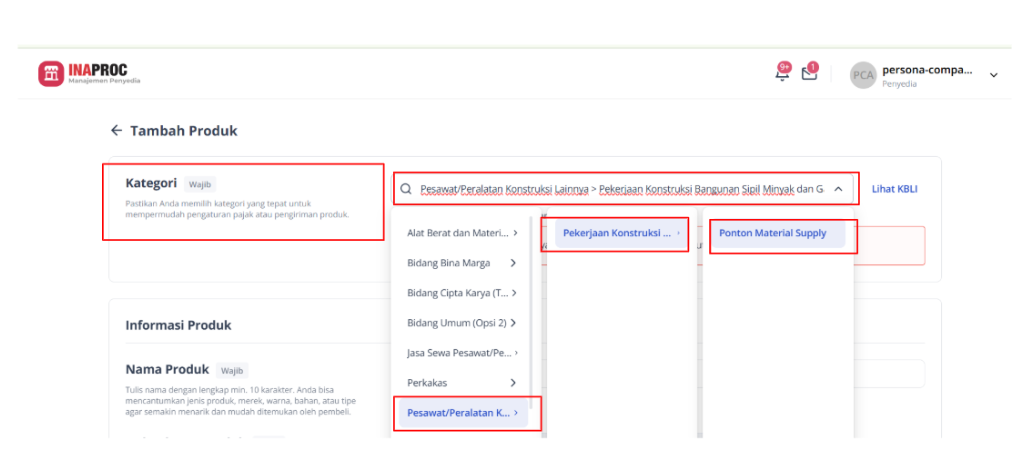Image resolution: width=1034 pixels, height=467 pixels.
Task: Expand the persona-company account menu chevron
Action: [x=994, y=75]
